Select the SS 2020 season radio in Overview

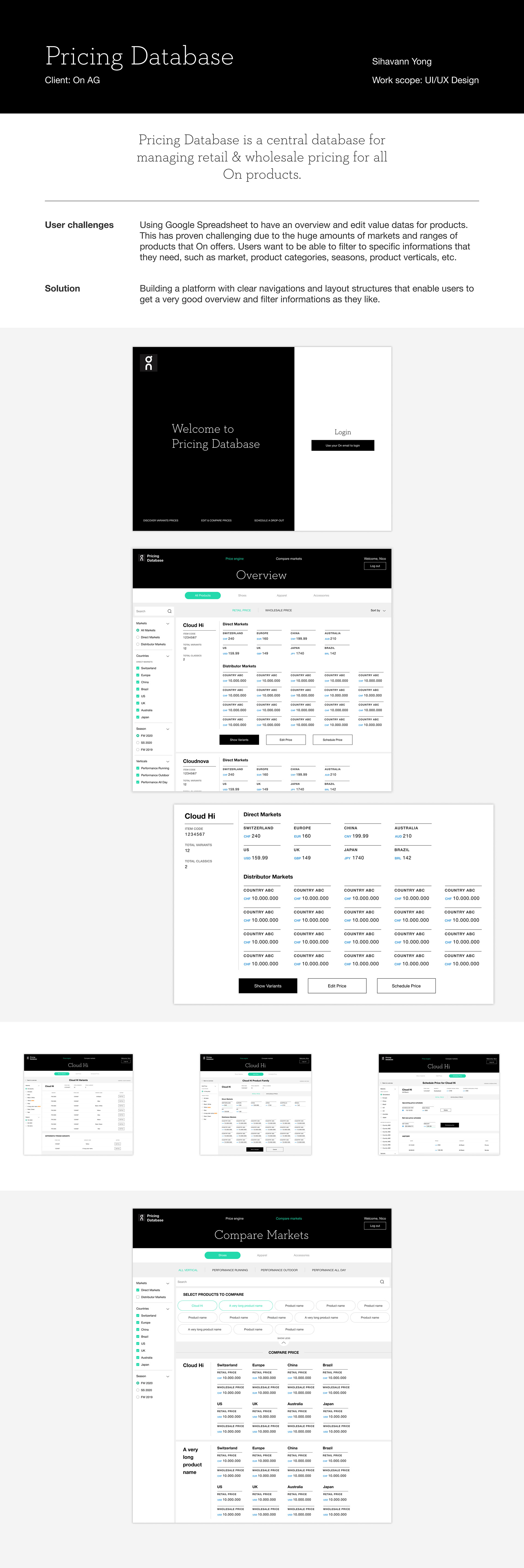pos(138,743)
